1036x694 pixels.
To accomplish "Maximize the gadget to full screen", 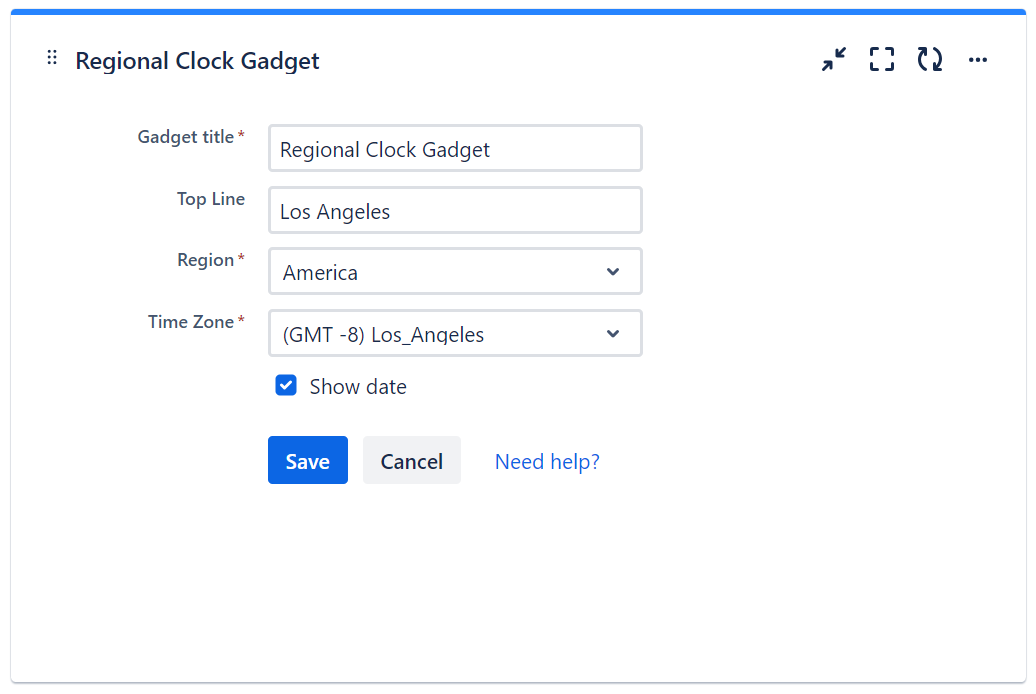I will pos(881,60).
